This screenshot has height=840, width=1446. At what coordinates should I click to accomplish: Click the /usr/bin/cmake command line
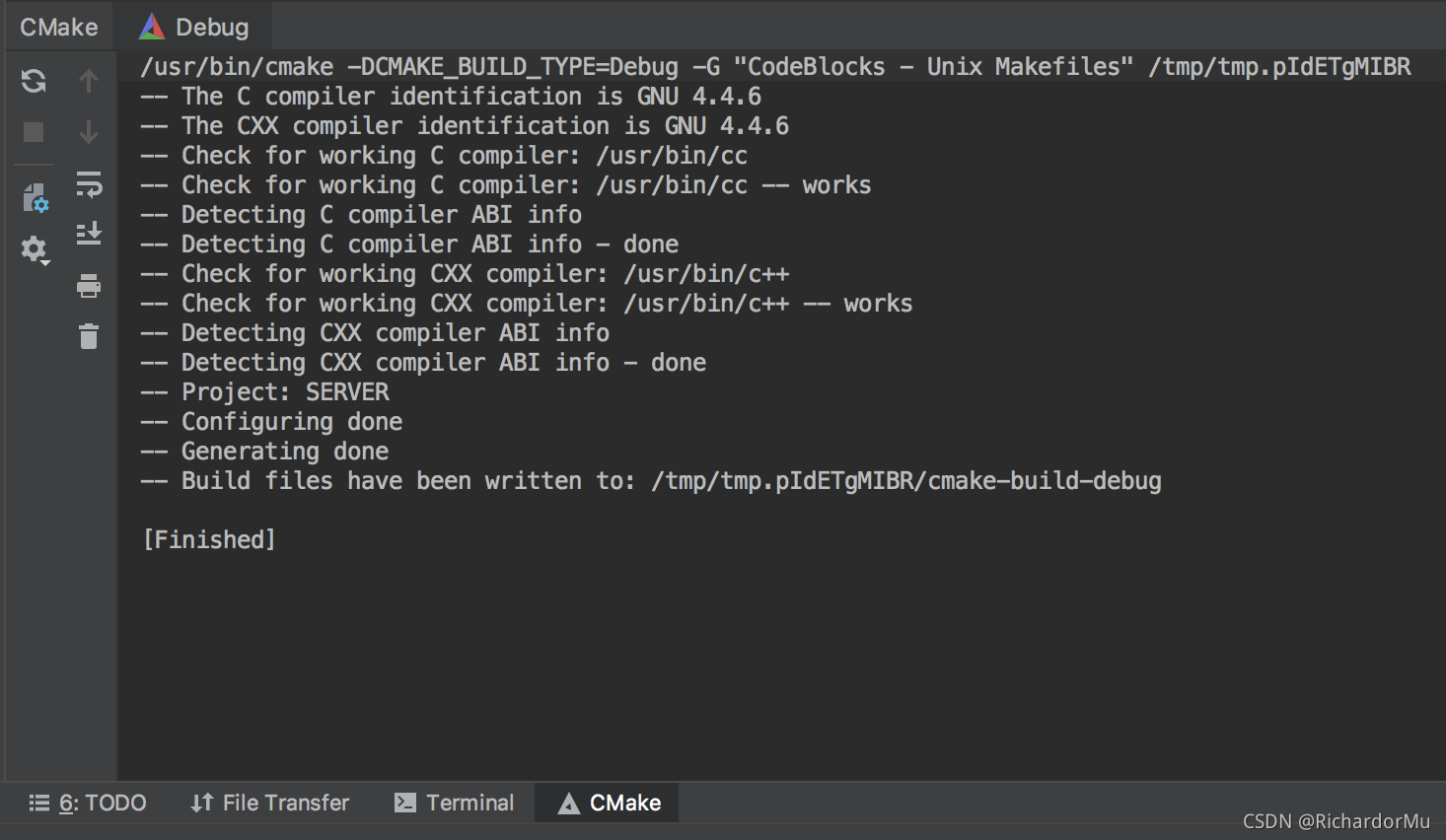click(775, 66)
